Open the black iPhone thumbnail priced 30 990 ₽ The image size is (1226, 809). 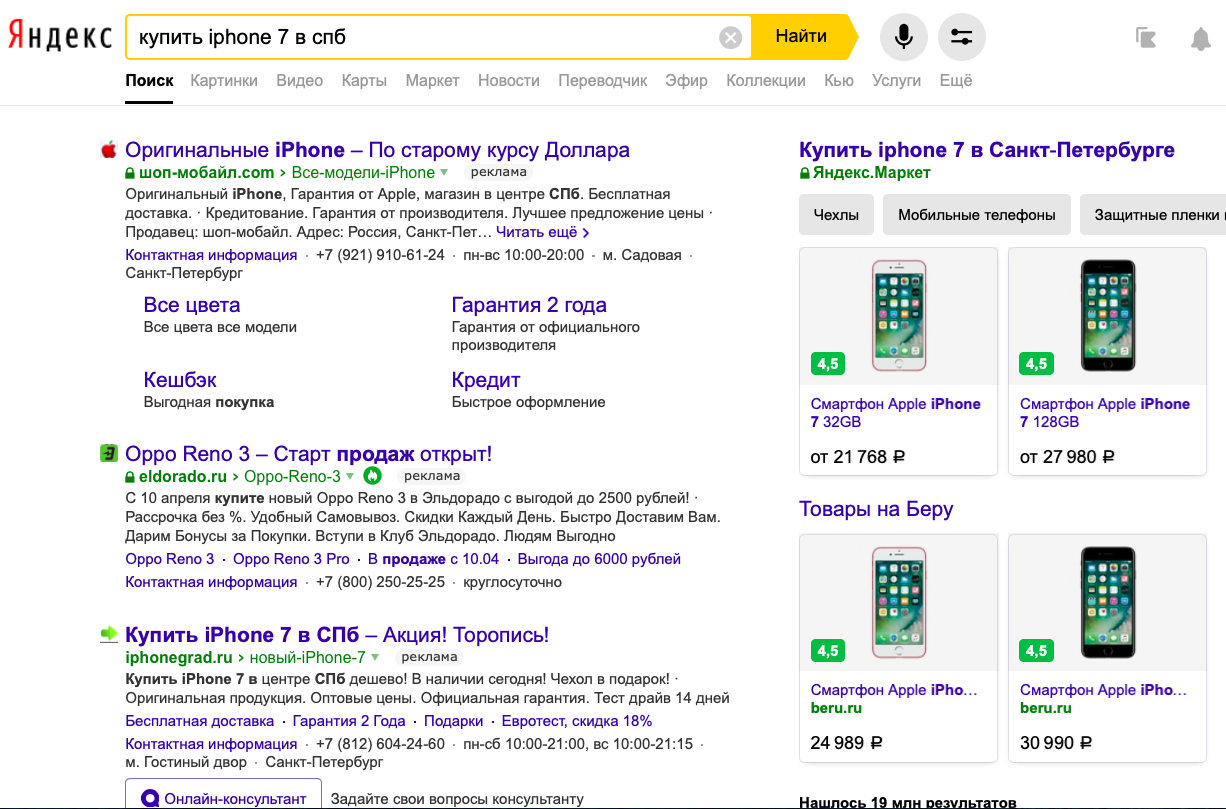tap(1108, 603)
